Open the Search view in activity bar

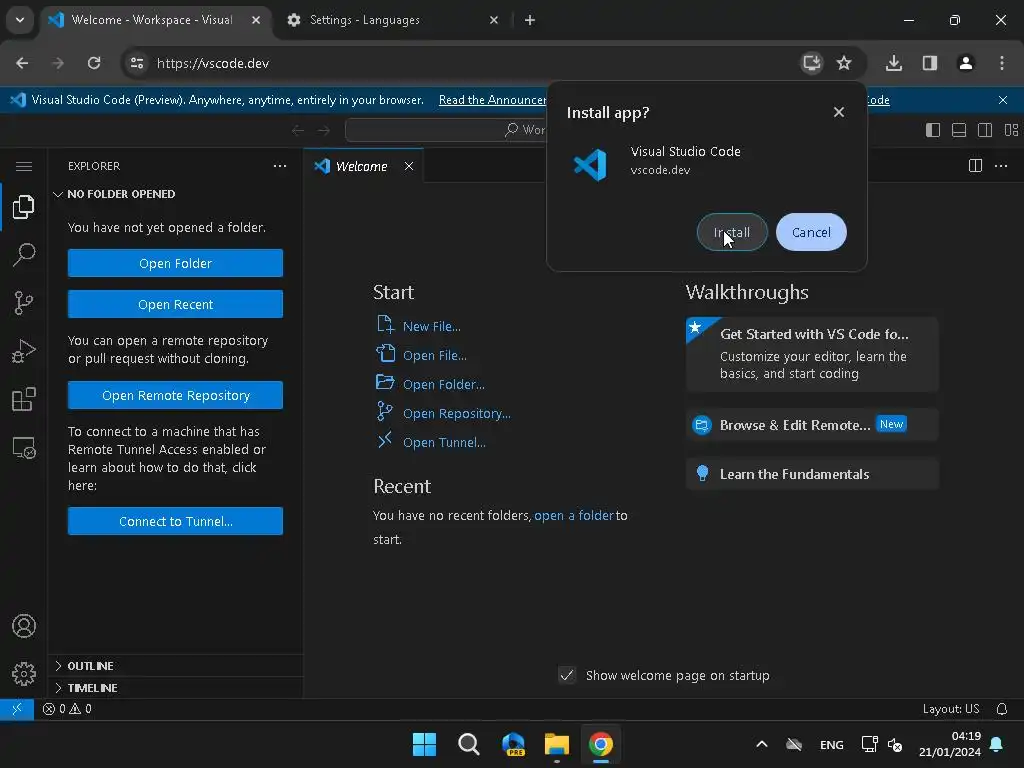coord(24,255)
